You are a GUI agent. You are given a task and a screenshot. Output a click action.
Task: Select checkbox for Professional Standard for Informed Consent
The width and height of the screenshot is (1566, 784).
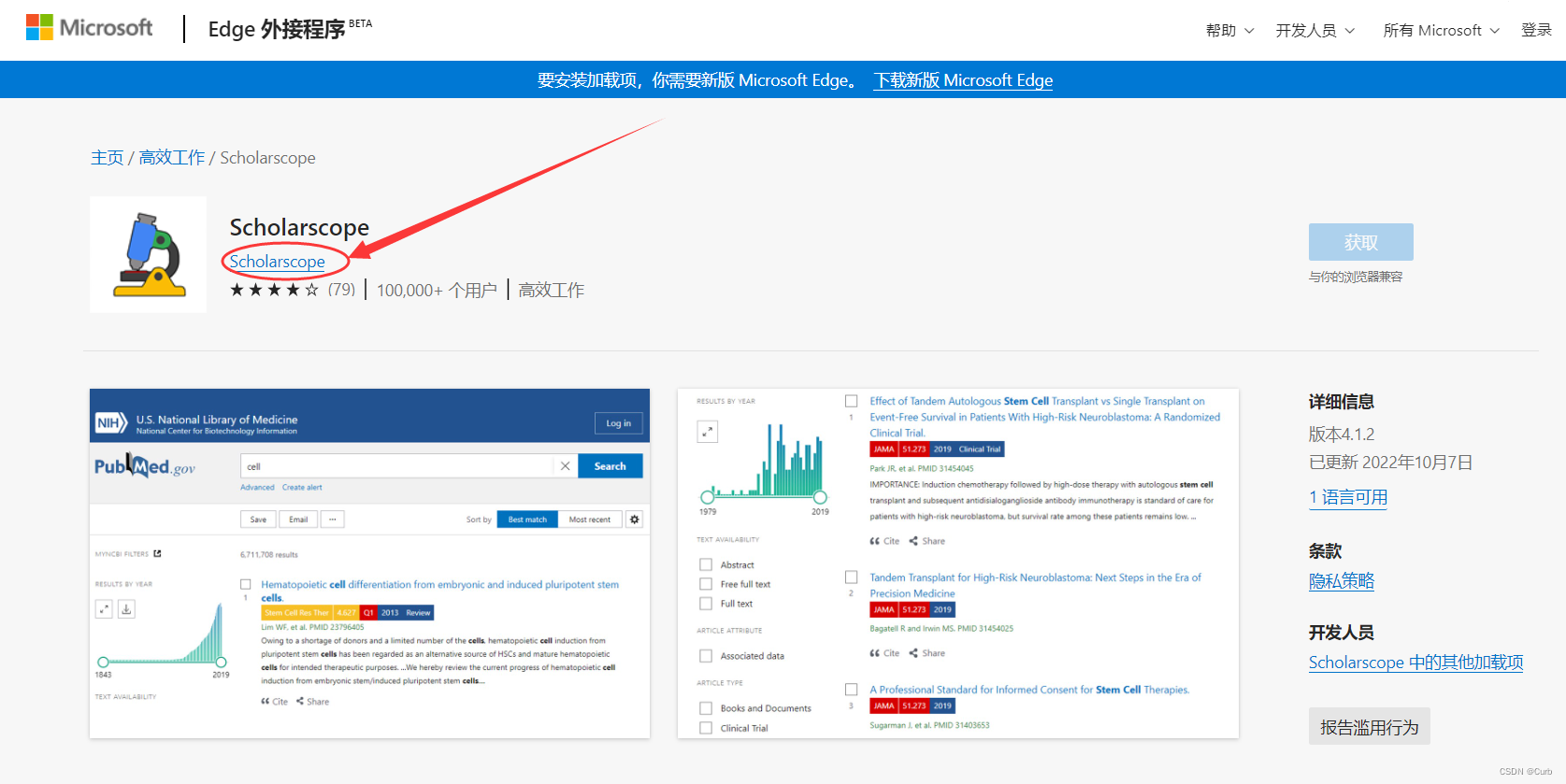click(851, 690)
